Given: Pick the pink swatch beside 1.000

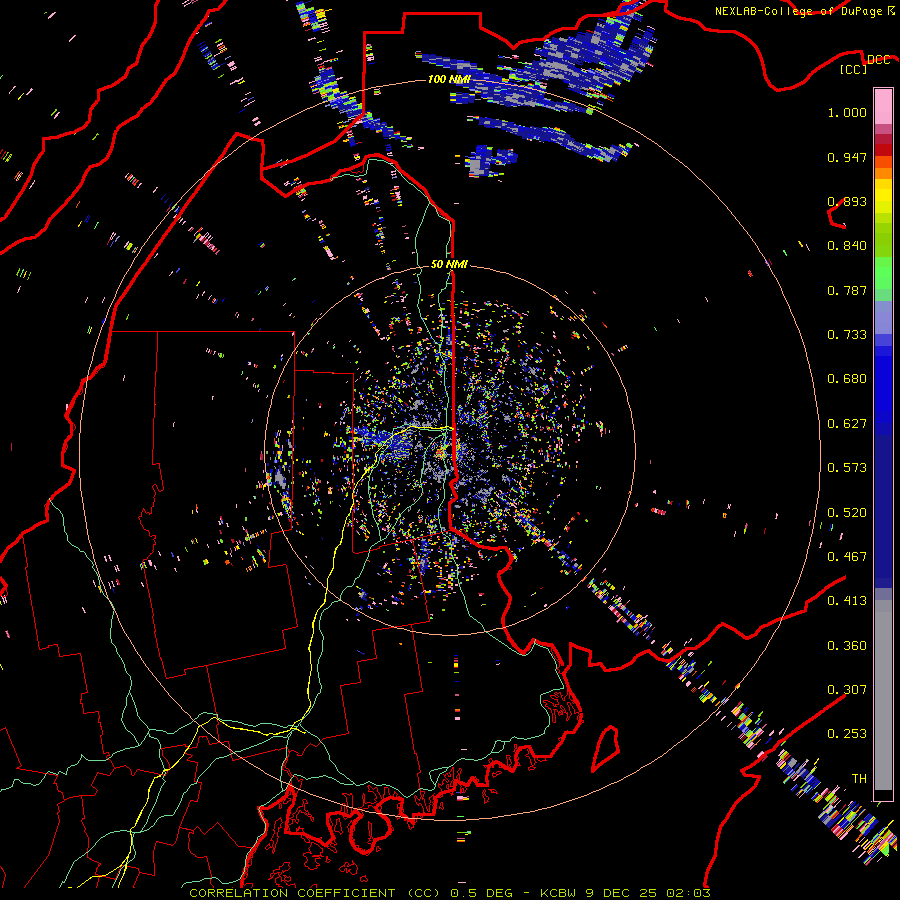Looking at the screenshot, I should (883, 107).
